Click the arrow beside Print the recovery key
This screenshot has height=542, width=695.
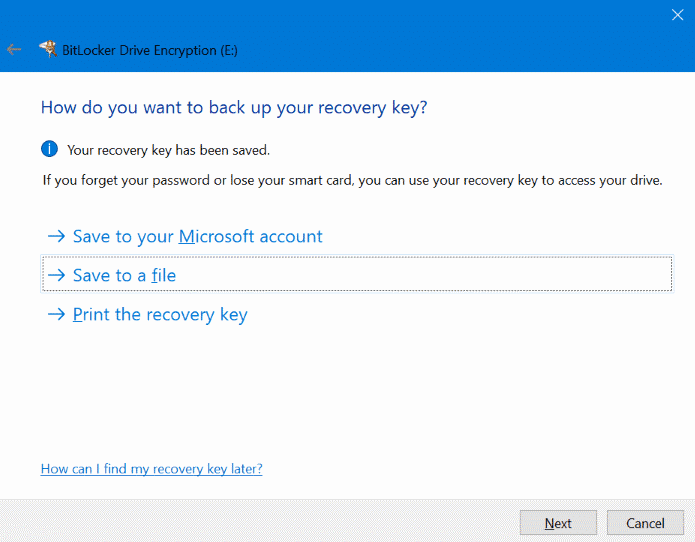pos(56,315)
